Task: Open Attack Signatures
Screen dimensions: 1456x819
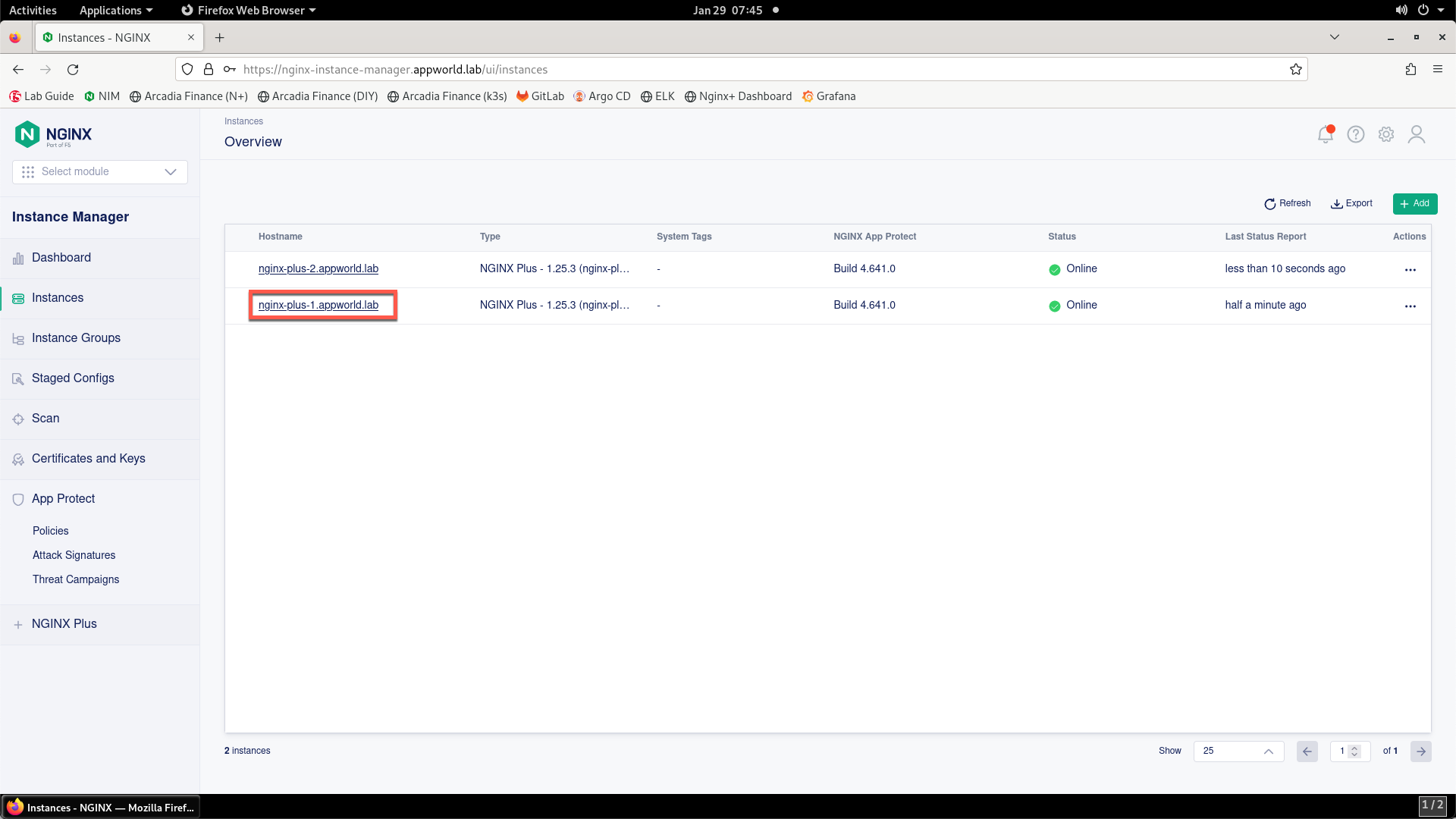Action: click(x=74, y=555)
